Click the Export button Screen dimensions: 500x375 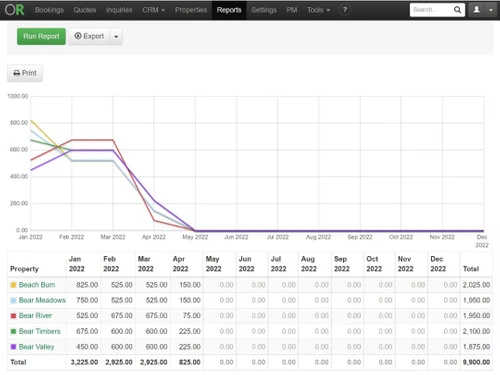(x=89, y=36)
